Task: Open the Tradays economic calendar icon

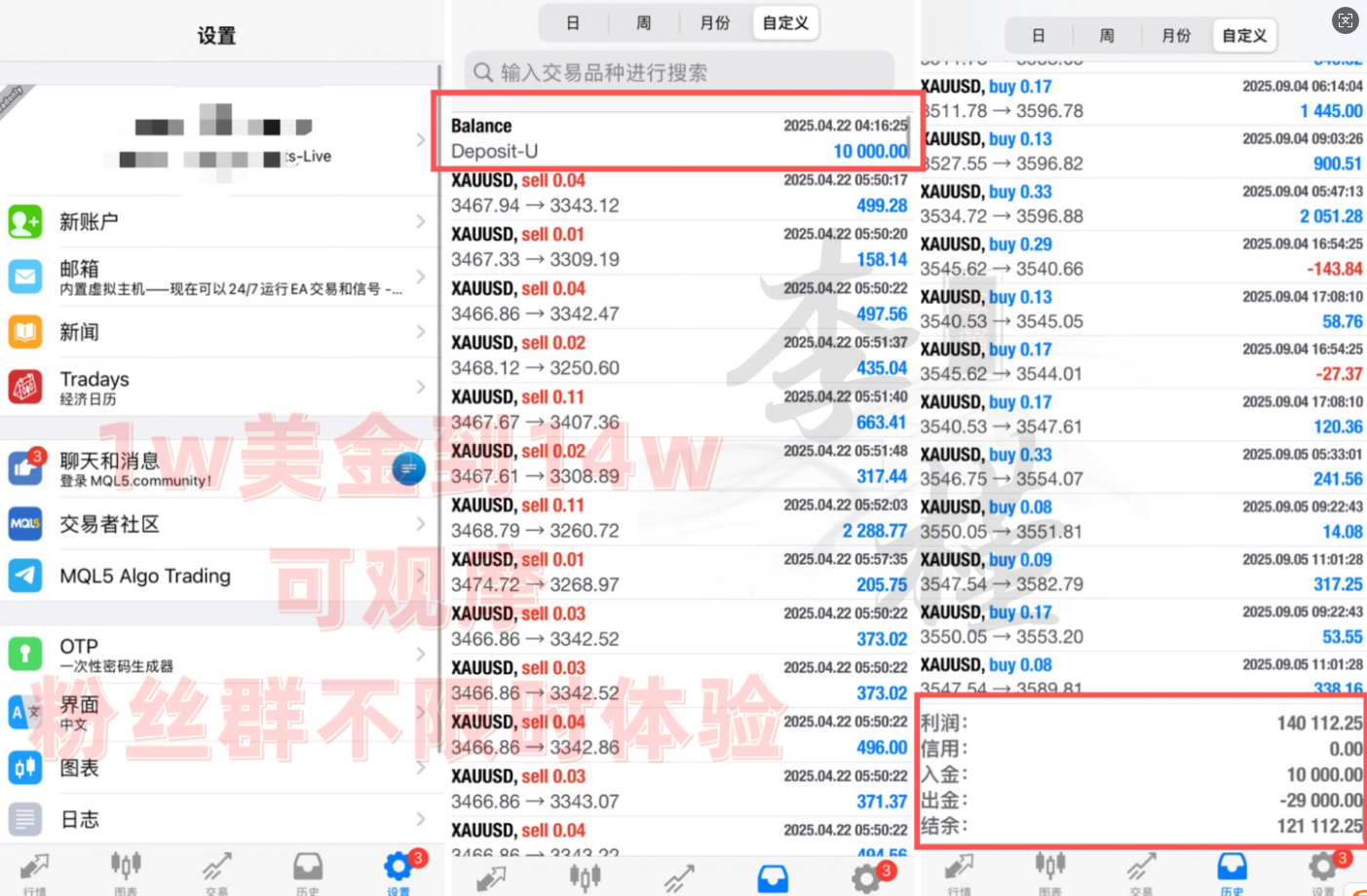Action: [25, 387]
